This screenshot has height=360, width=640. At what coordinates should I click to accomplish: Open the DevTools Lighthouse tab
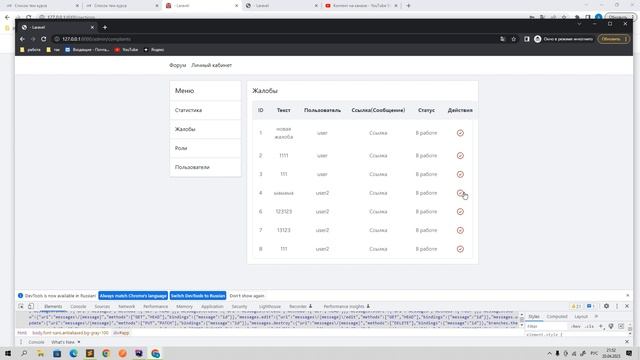click(270, 306)
